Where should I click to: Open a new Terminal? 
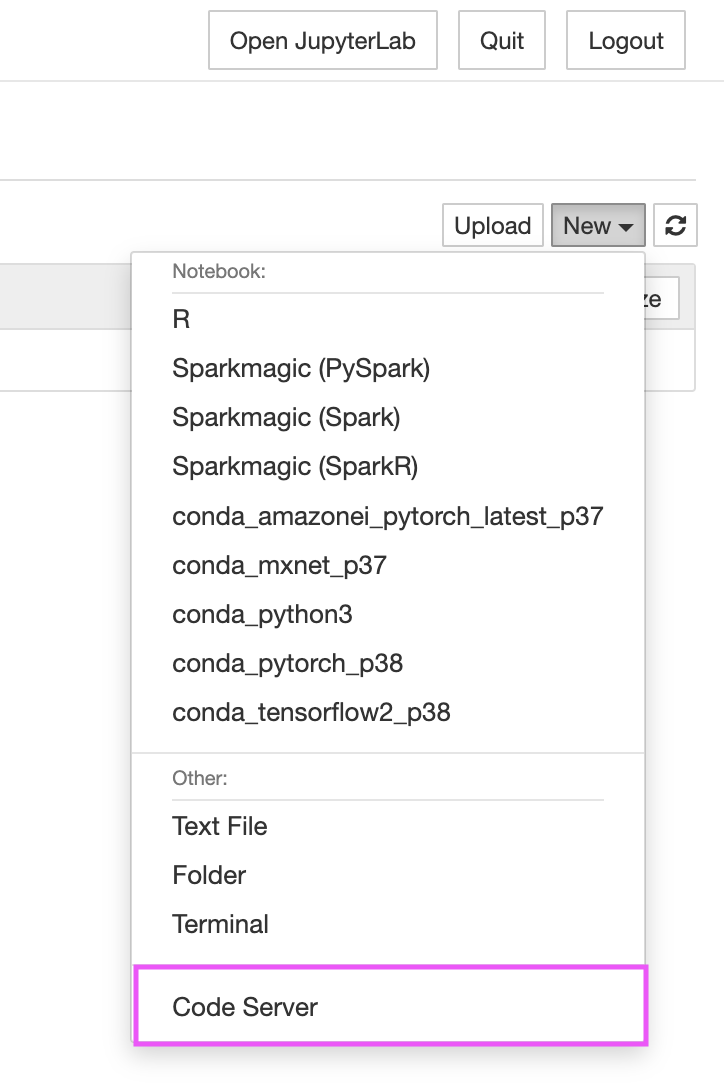[388, 925]
